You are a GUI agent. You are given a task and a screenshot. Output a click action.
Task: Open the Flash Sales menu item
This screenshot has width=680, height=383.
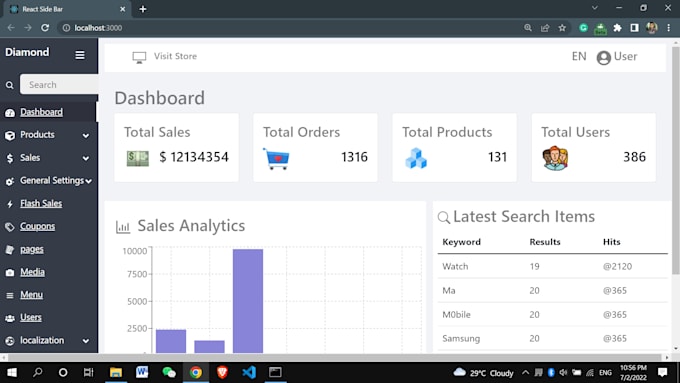tap(41, 203)
